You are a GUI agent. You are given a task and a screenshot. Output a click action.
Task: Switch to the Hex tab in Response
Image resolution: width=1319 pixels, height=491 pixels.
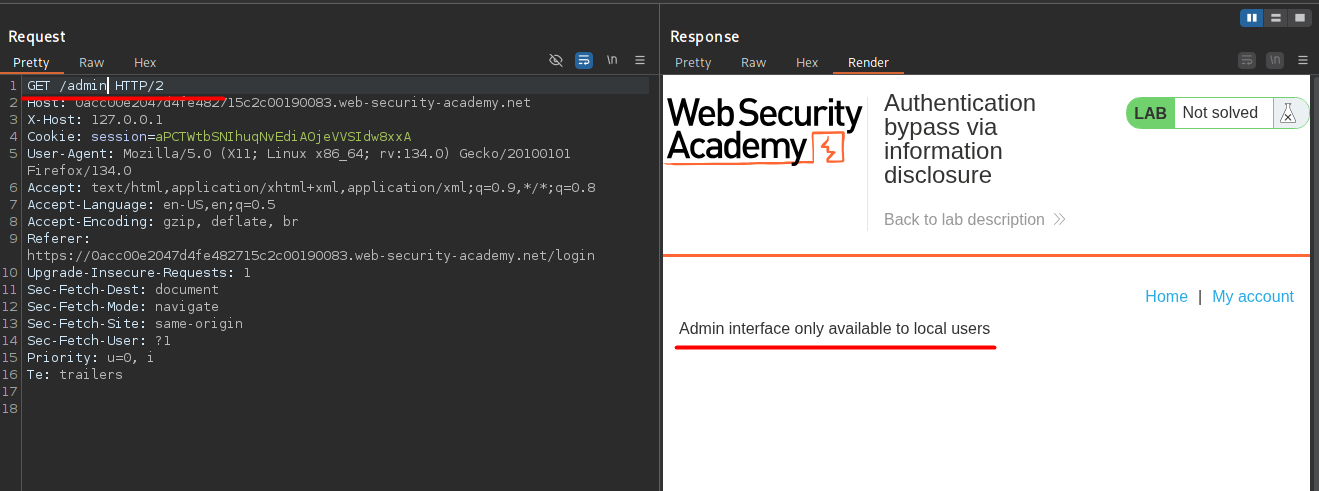(807, 62)
